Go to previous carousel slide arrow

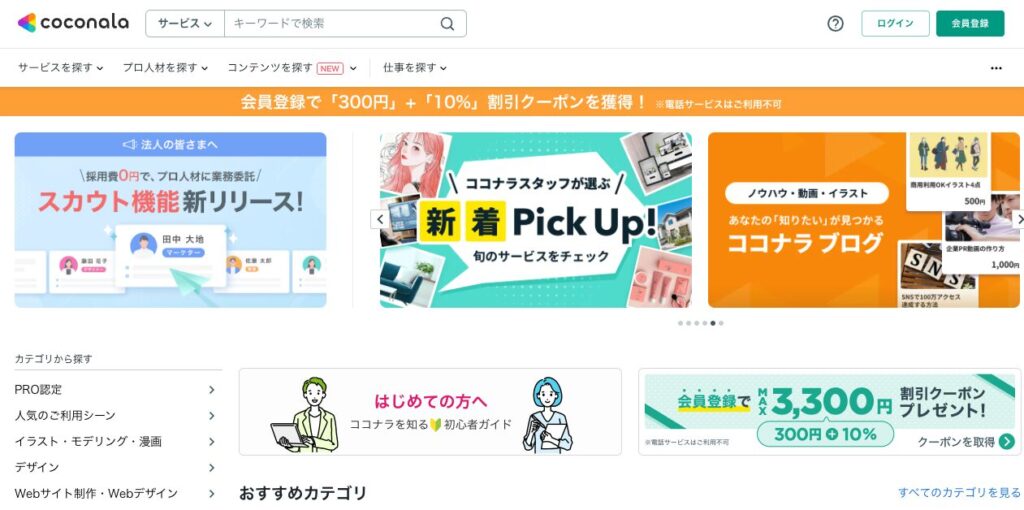[x=379, y=219]
